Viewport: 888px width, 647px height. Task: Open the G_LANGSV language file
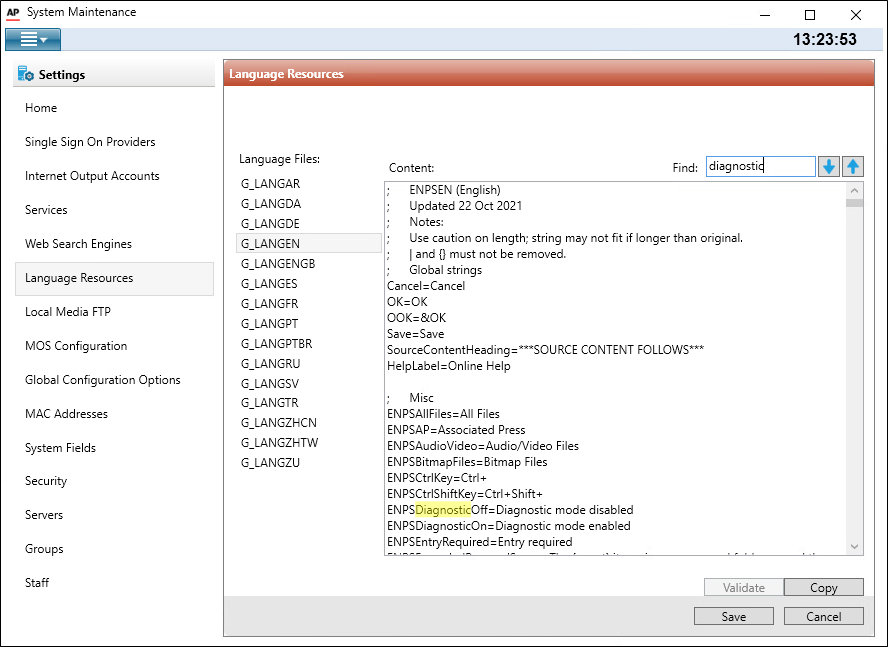270,384
